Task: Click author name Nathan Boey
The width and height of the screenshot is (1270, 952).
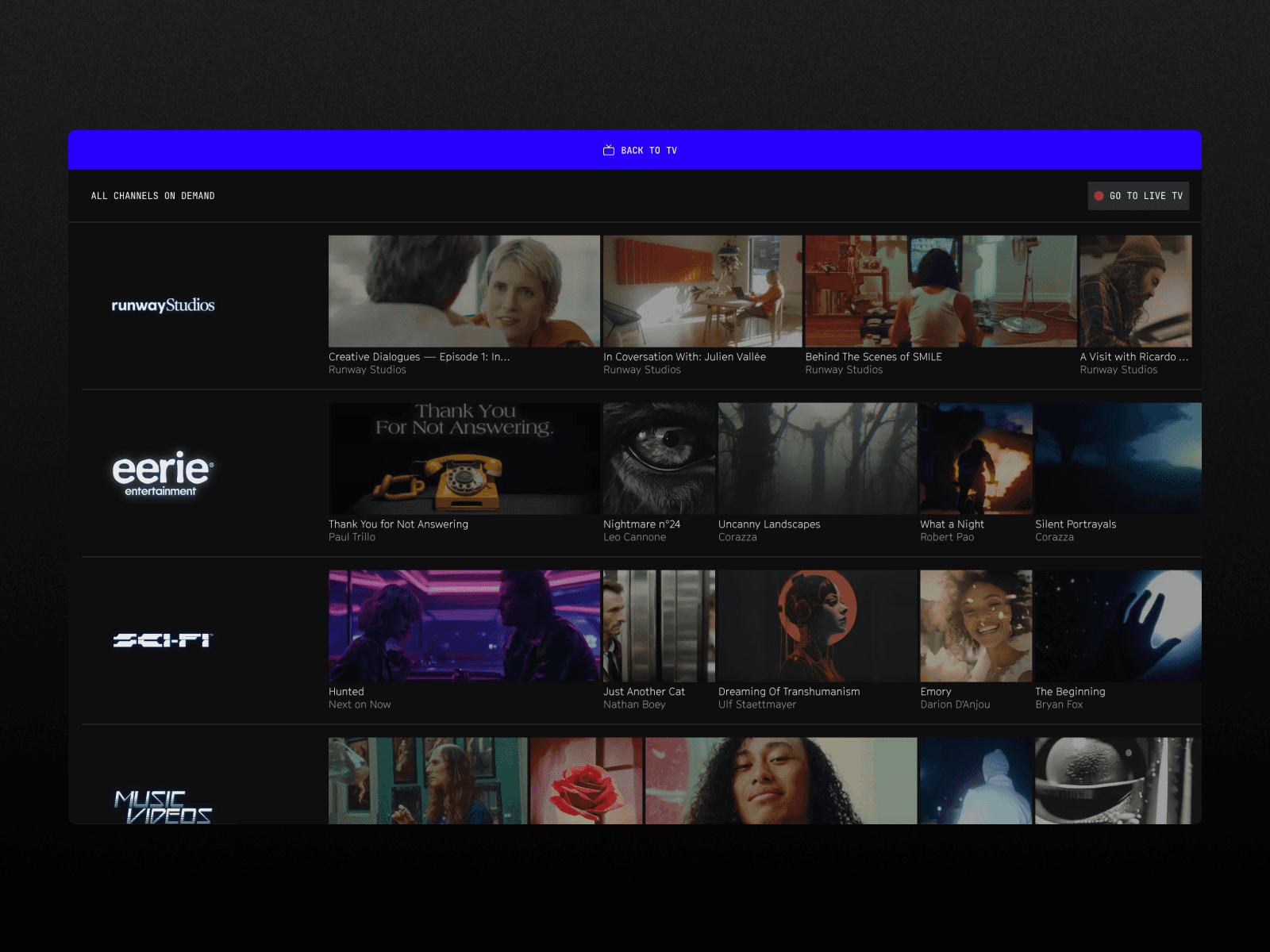Action: tap(634, 704)
